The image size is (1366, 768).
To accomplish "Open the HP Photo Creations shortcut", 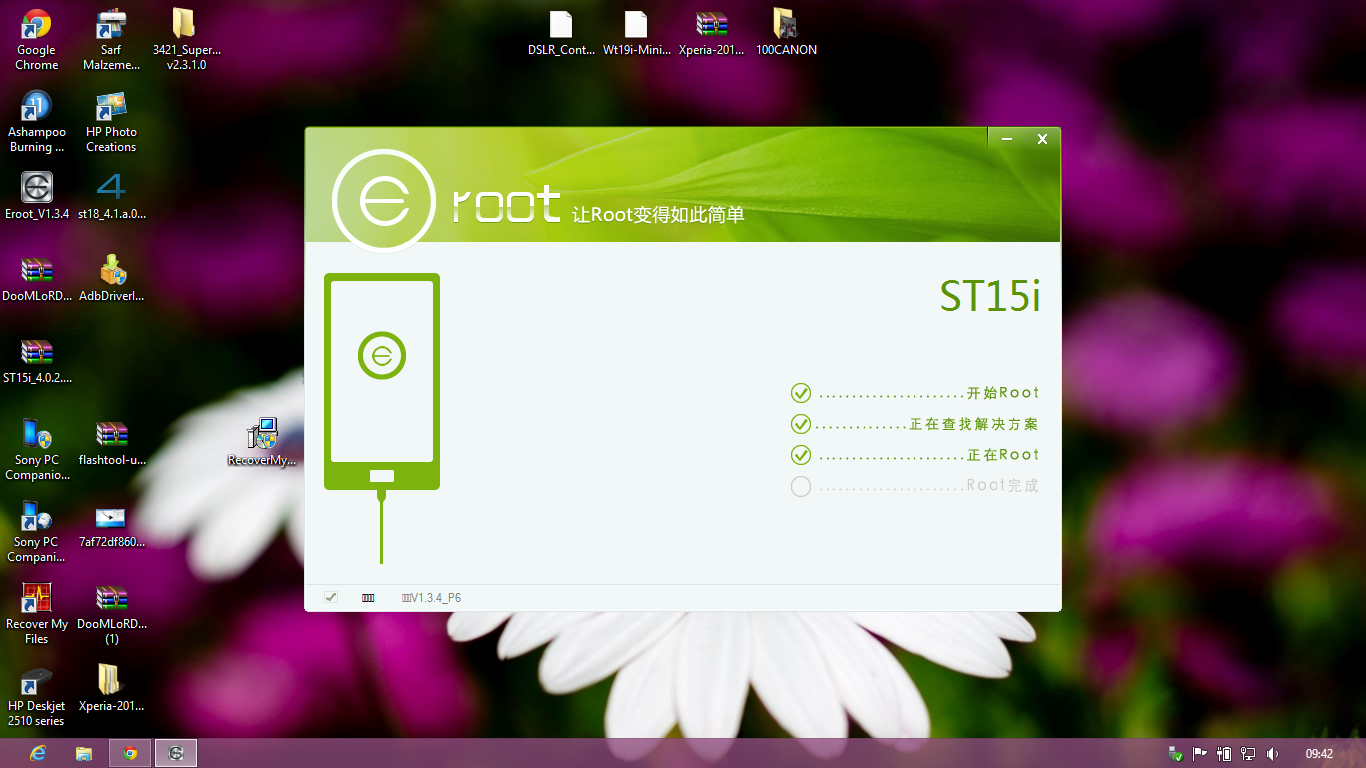I will click(111, 122).
